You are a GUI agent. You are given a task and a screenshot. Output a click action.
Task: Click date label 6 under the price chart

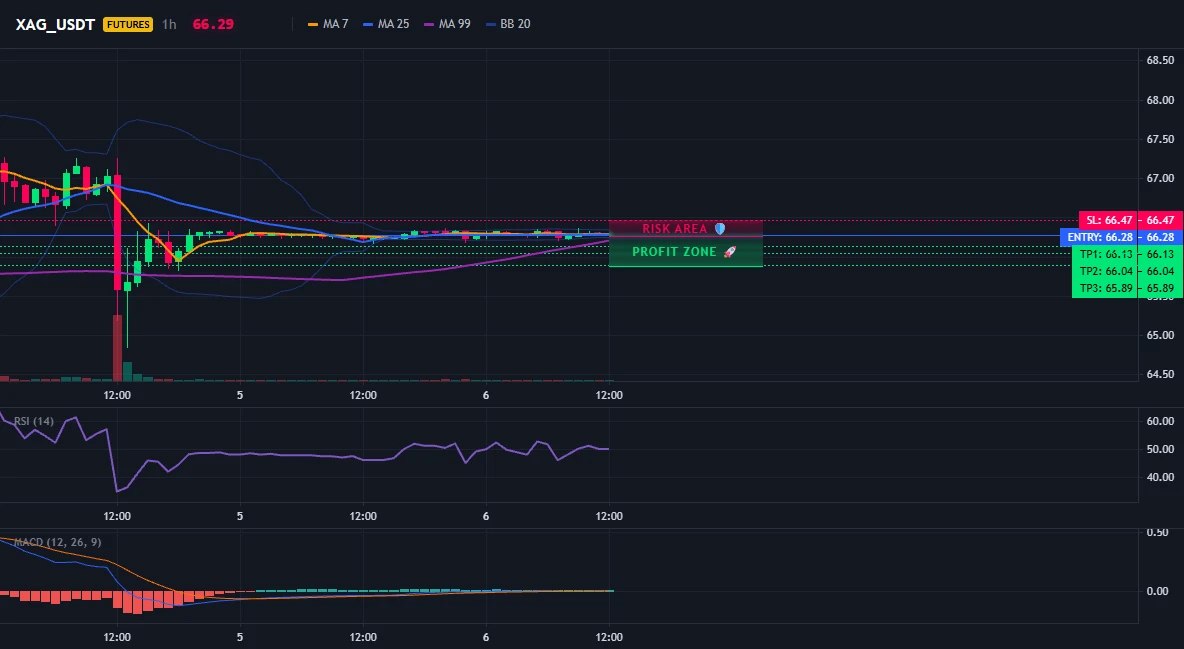click(x=486, y=395)
